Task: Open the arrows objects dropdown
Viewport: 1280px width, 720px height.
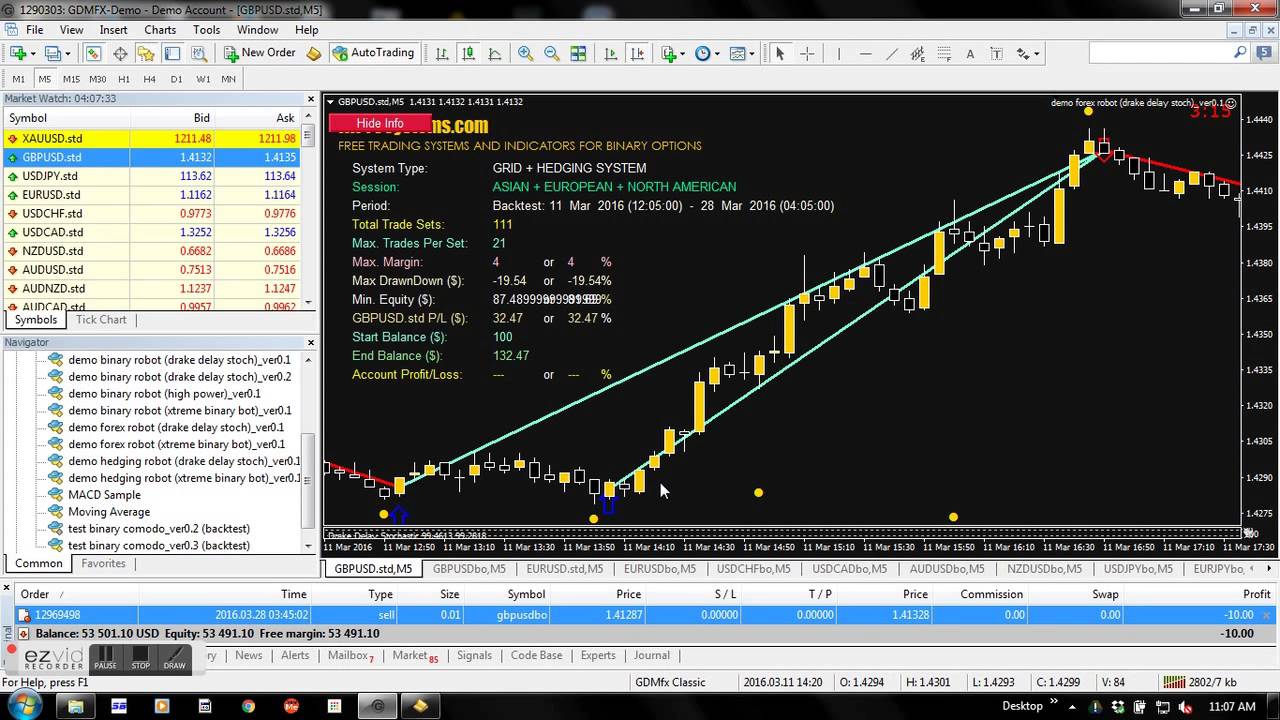Action: click(1029, 53)
